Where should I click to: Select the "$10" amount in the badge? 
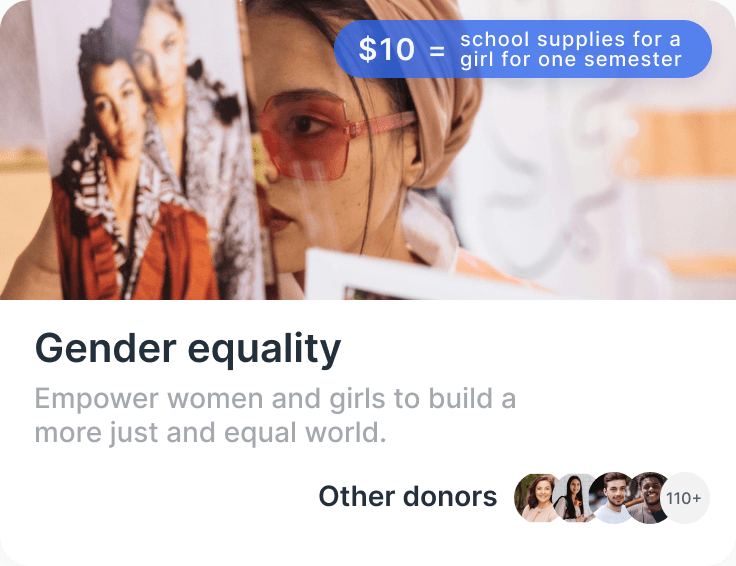click(x=386, y=49)
